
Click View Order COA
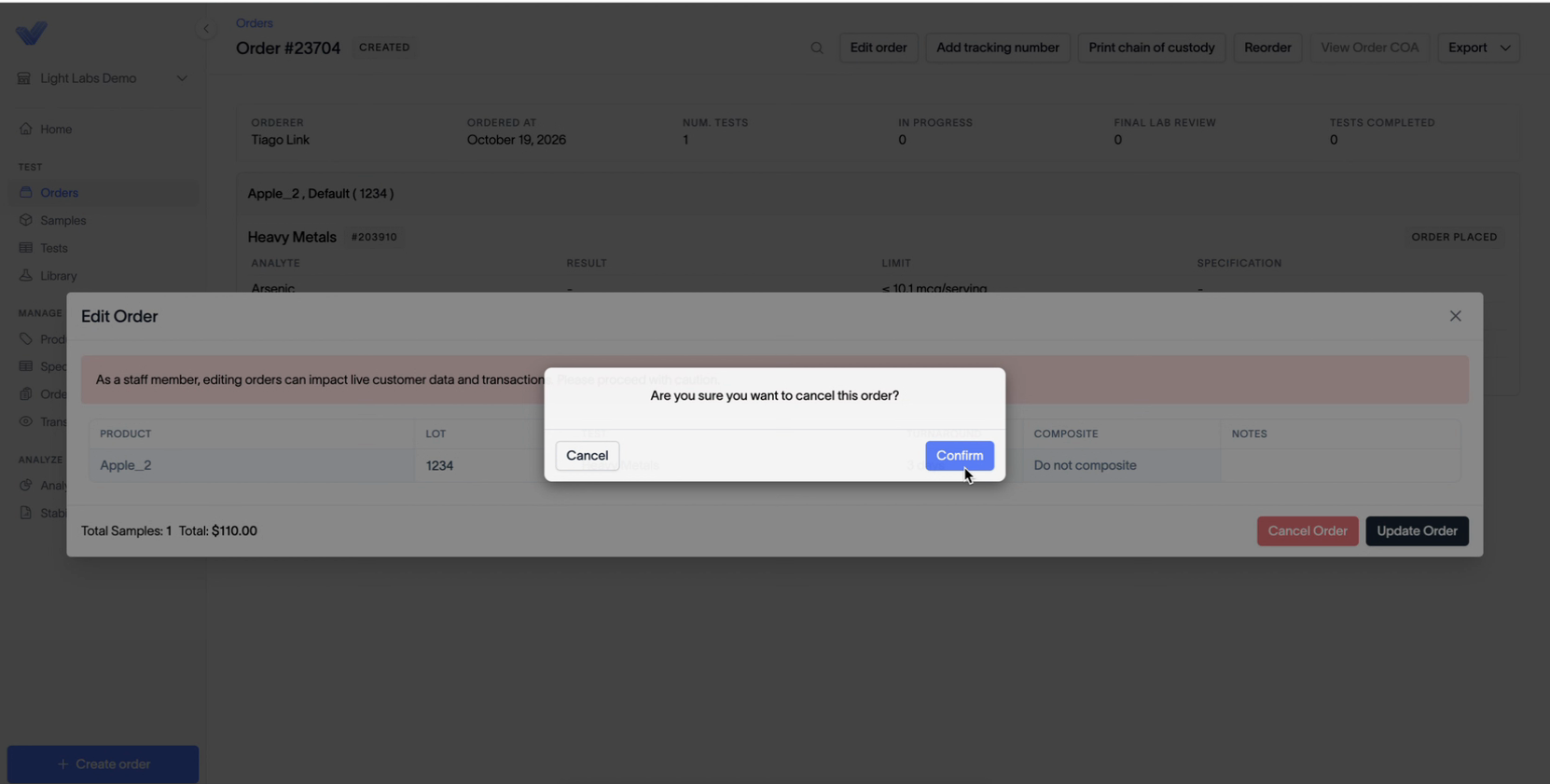coord(1369,48)
